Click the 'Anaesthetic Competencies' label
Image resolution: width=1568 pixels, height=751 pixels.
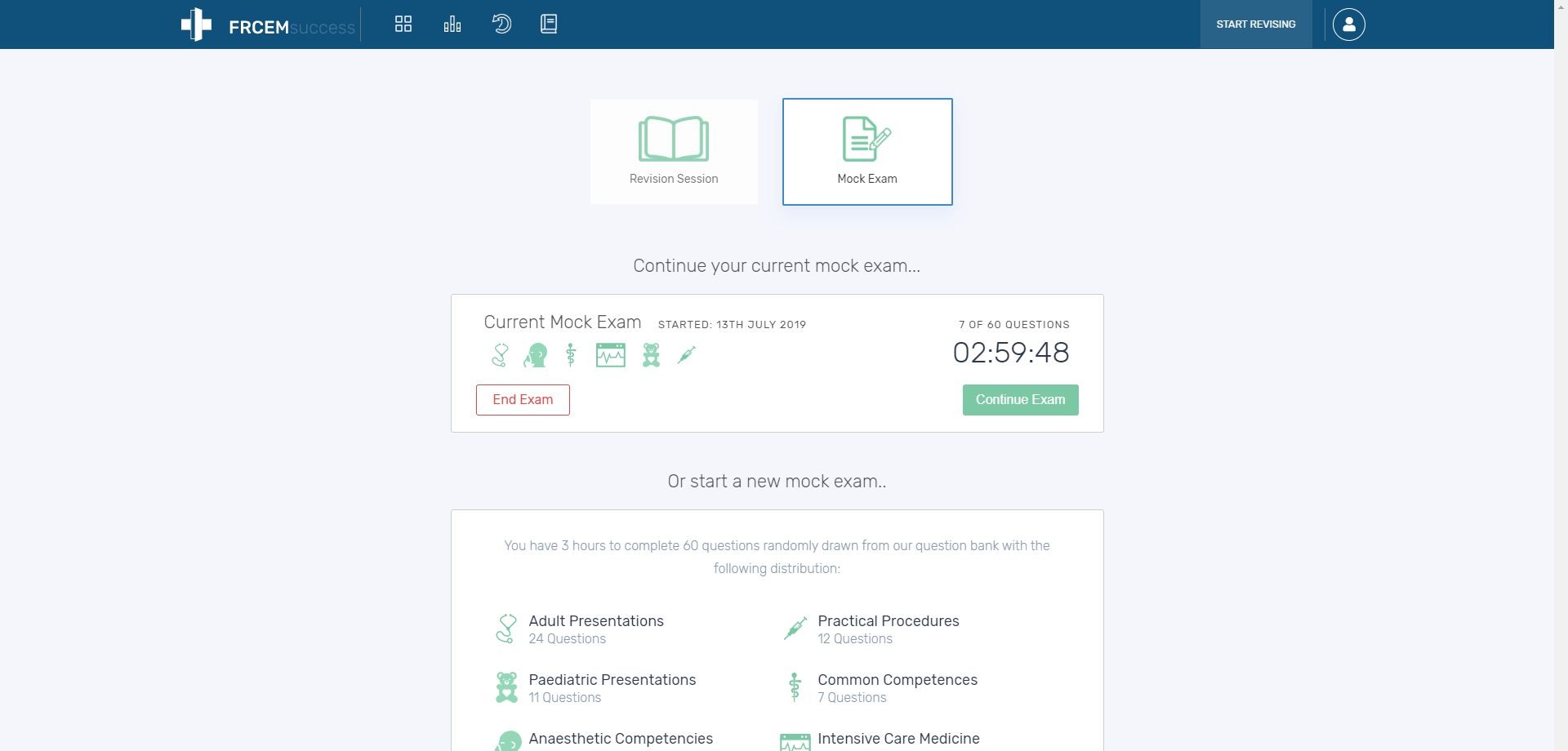[621, 739]
